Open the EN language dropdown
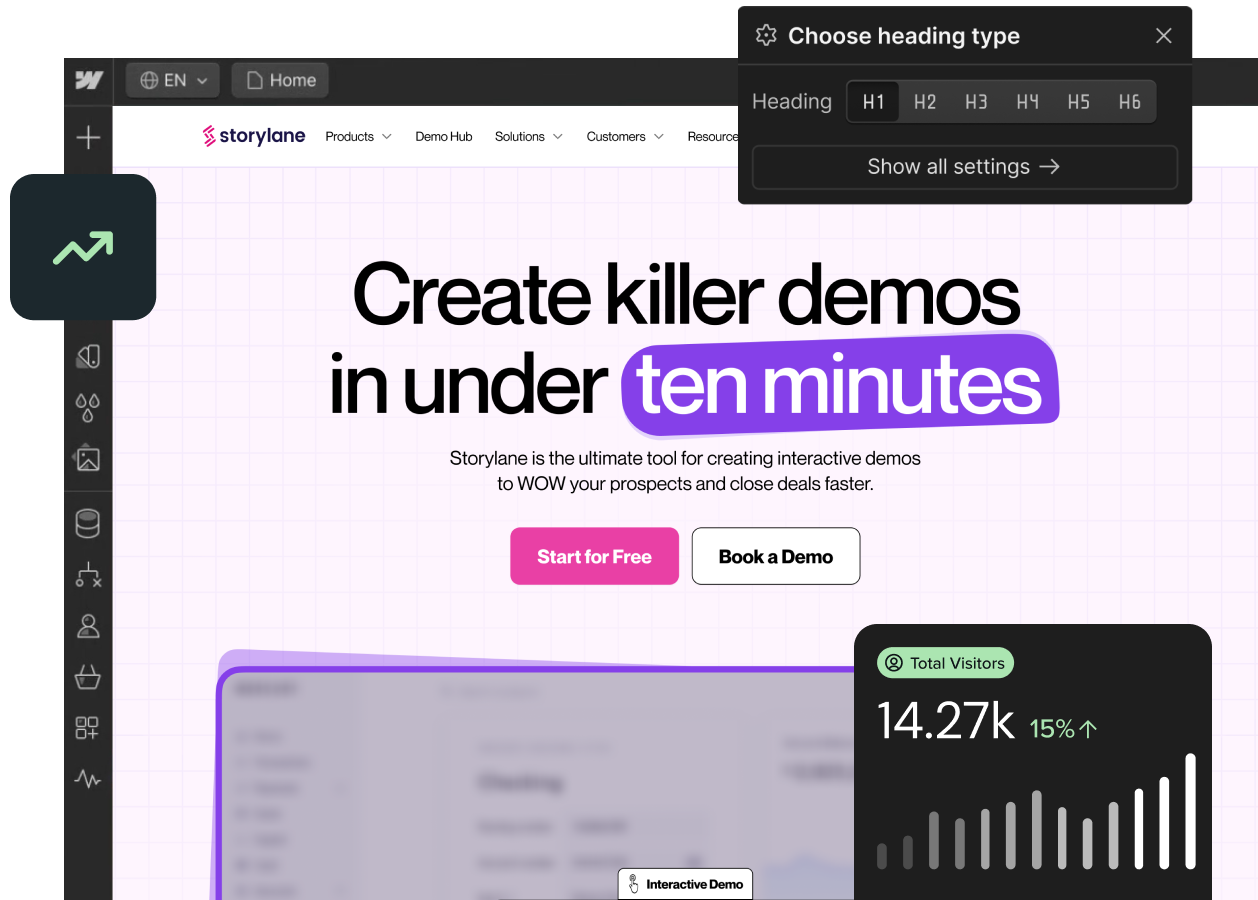 (x=173, y=81)
